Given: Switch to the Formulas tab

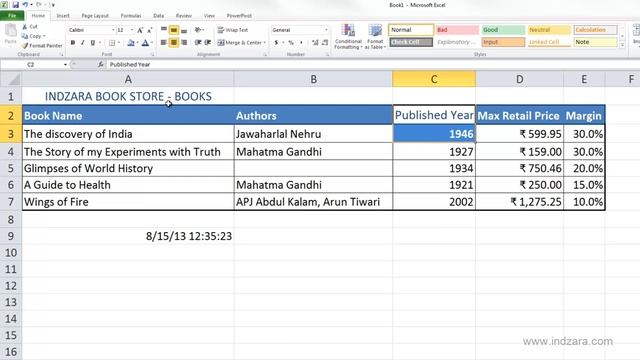Looking at the screenshot, I should tap(131, 16).
